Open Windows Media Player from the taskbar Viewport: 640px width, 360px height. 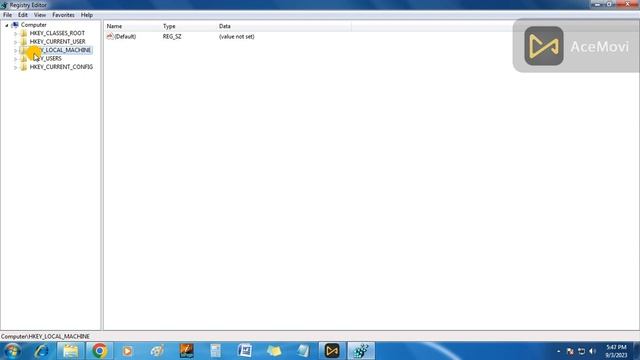click(x=127, y=351)
